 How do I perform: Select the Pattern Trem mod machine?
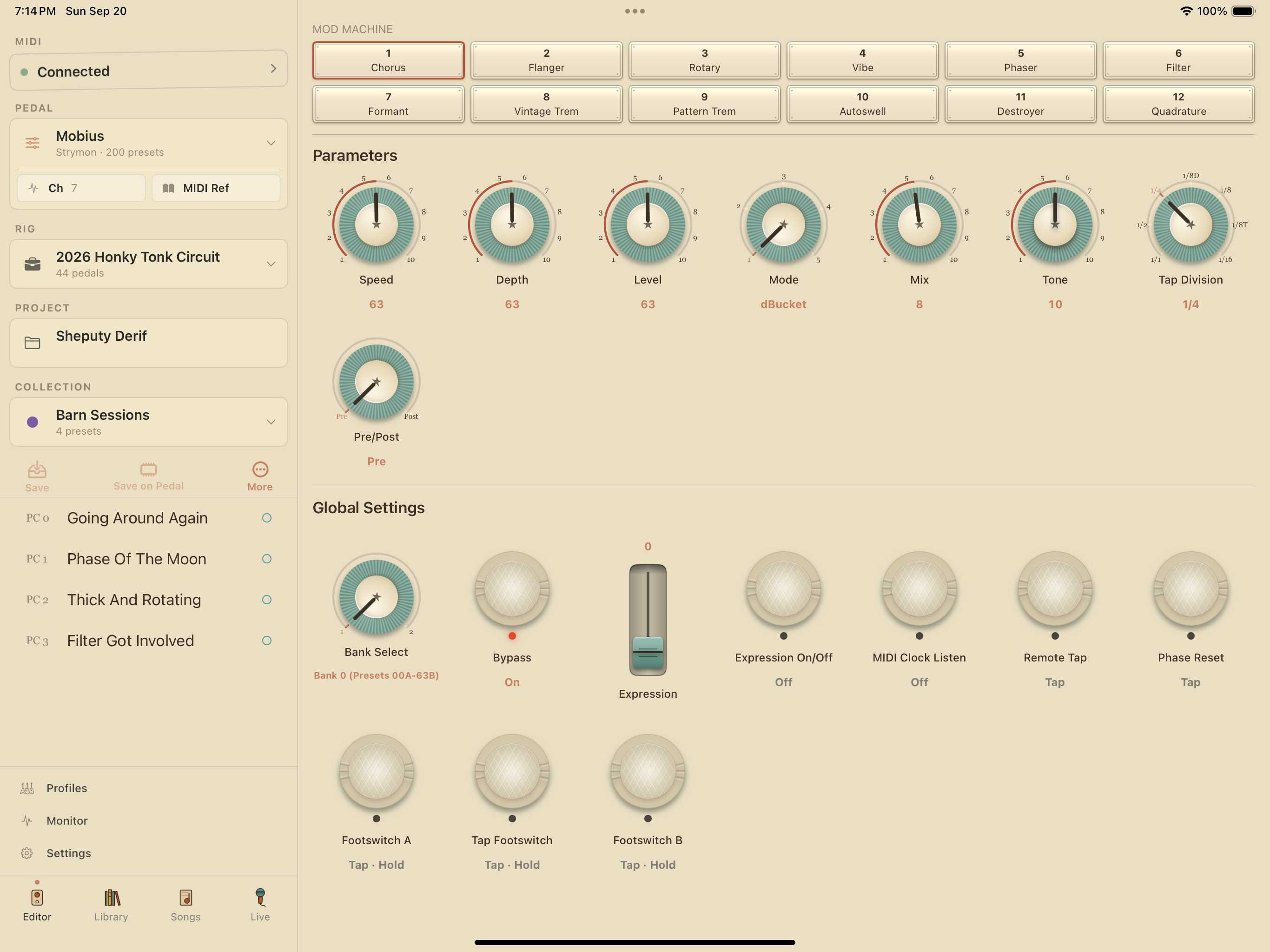704,104
